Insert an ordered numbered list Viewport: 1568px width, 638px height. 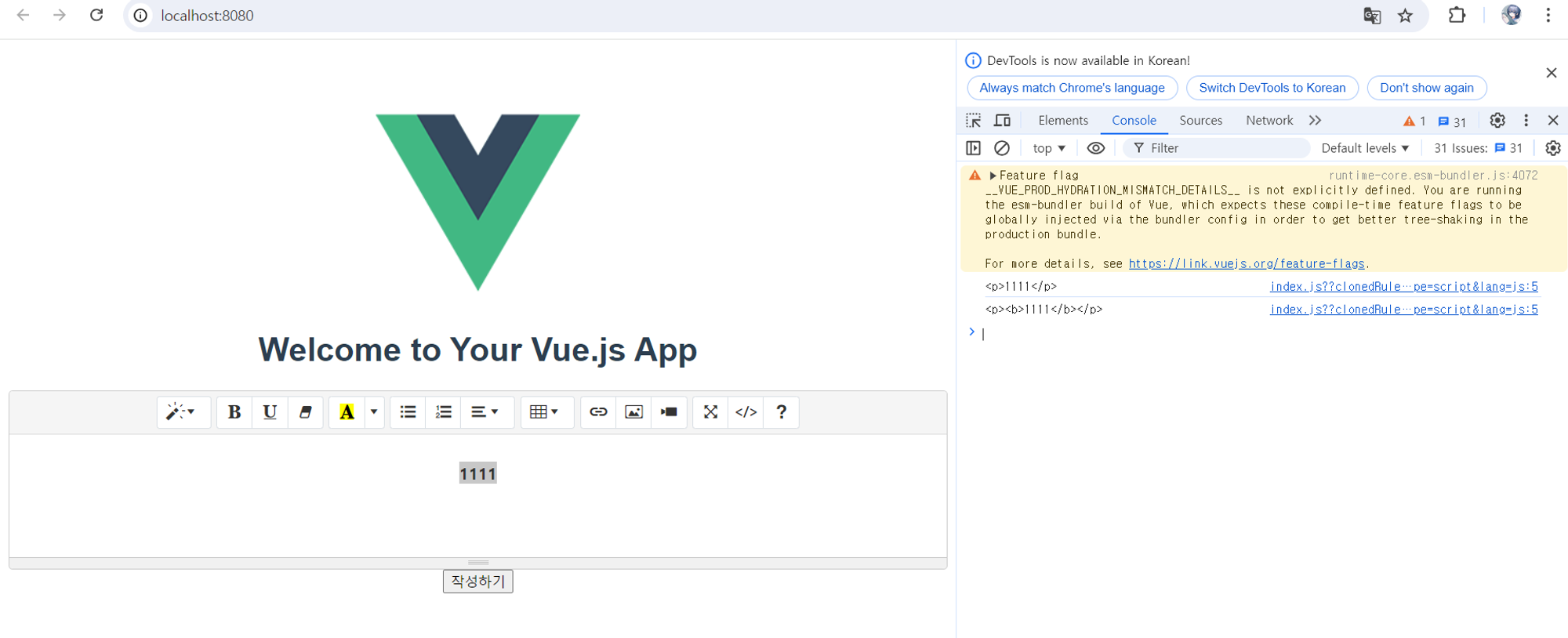point(444,412)
